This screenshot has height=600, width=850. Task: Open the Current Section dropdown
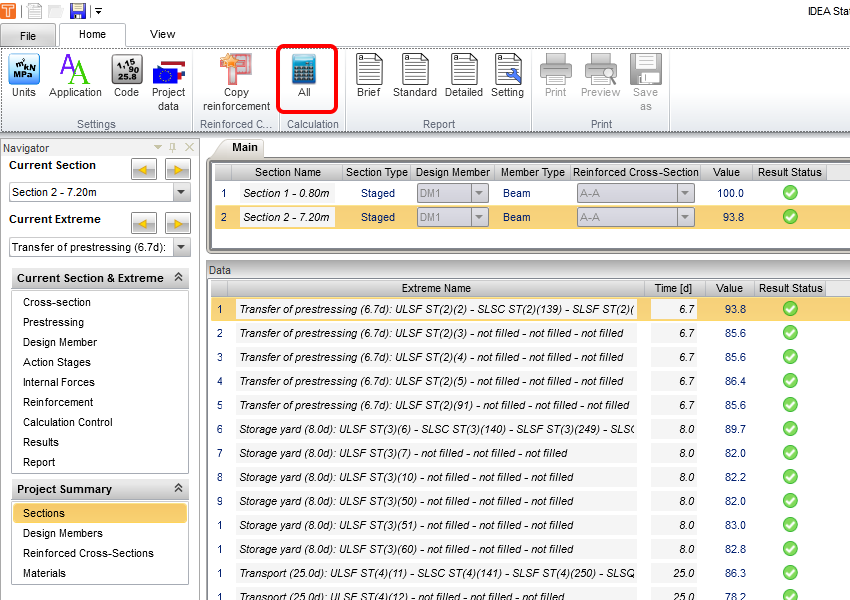coord(181,192)
